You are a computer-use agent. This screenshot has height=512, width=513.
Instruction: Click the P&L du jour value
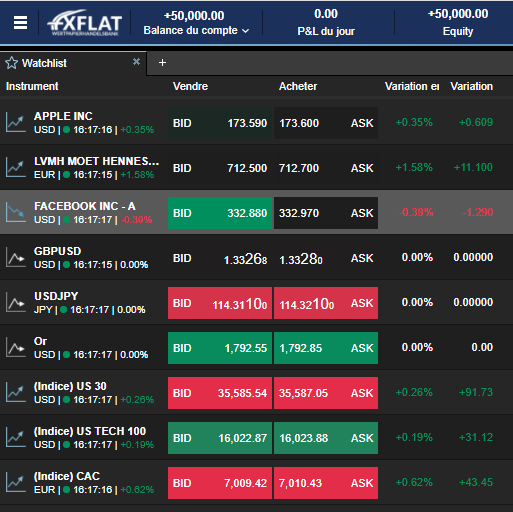tap(326, 14)
